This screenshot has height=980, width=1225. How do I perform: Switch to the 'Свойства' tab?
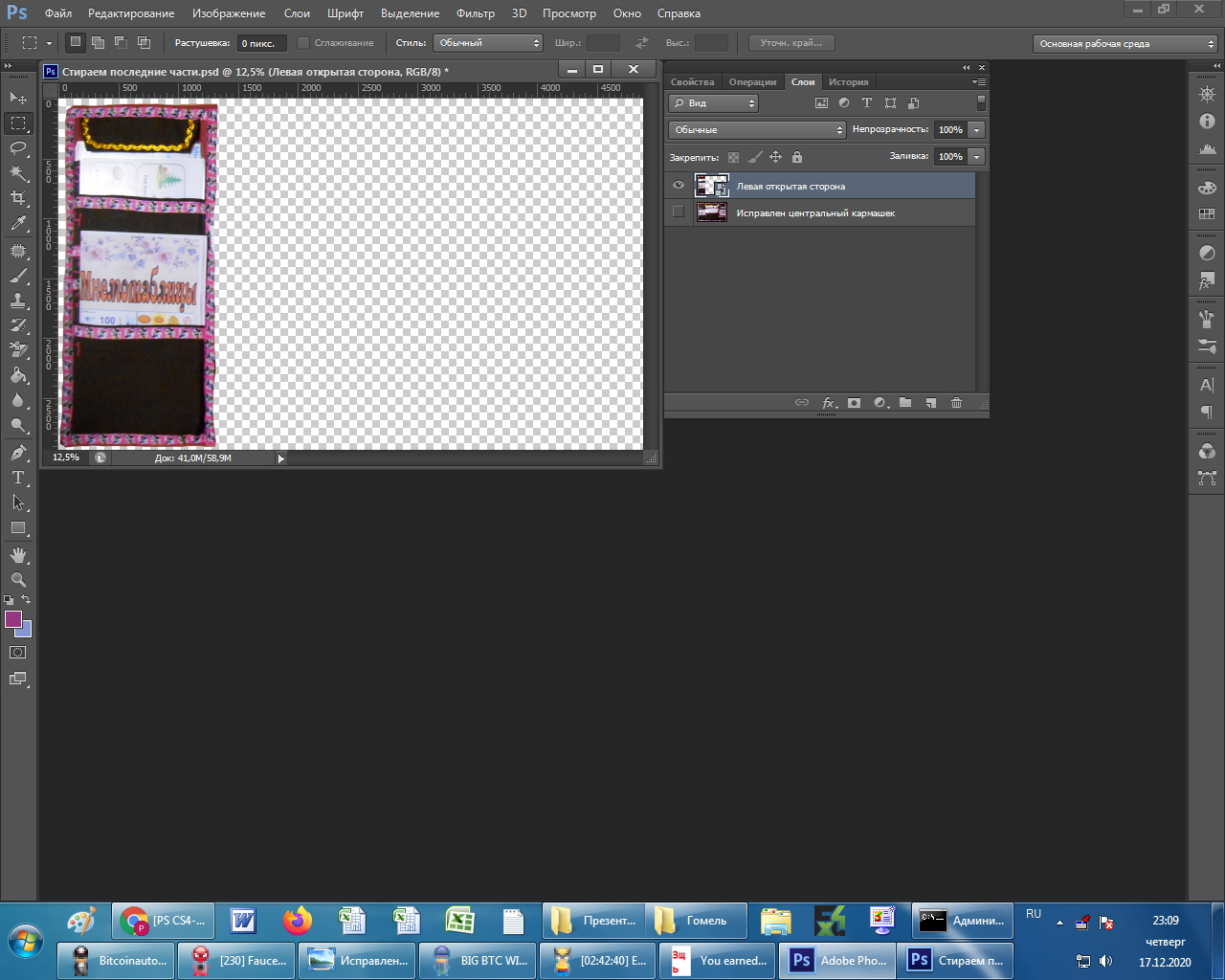click(693, 82)
